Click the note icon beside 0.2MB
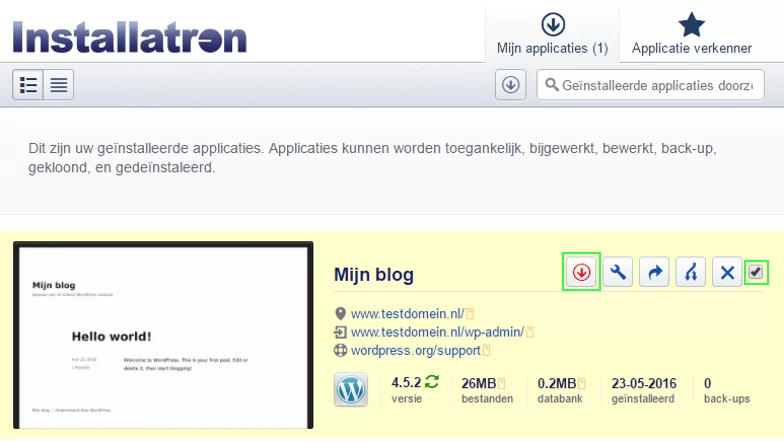The height and width of the screenshot is (442, 784). point(582,384)
